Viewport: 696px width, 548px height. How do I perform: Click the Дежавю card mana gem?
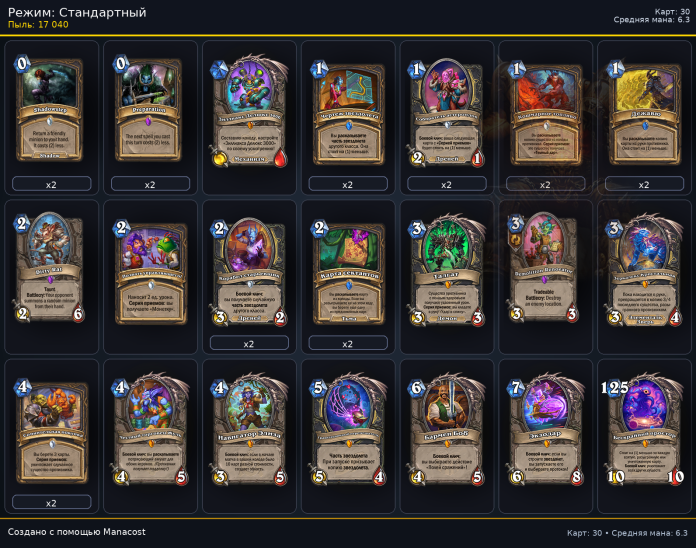coord(615,69)
